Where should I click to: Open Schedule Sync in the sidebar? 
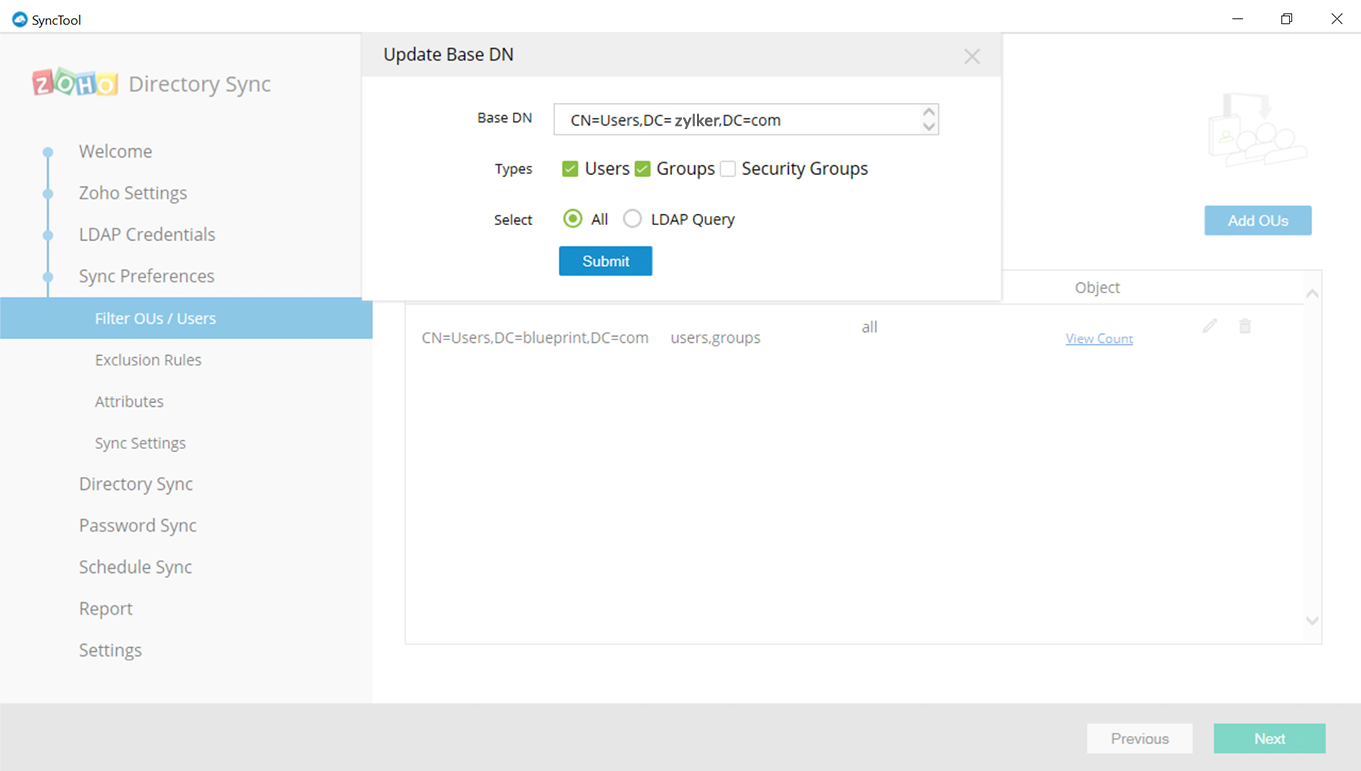pyautogui.click(x=135, y=567)
